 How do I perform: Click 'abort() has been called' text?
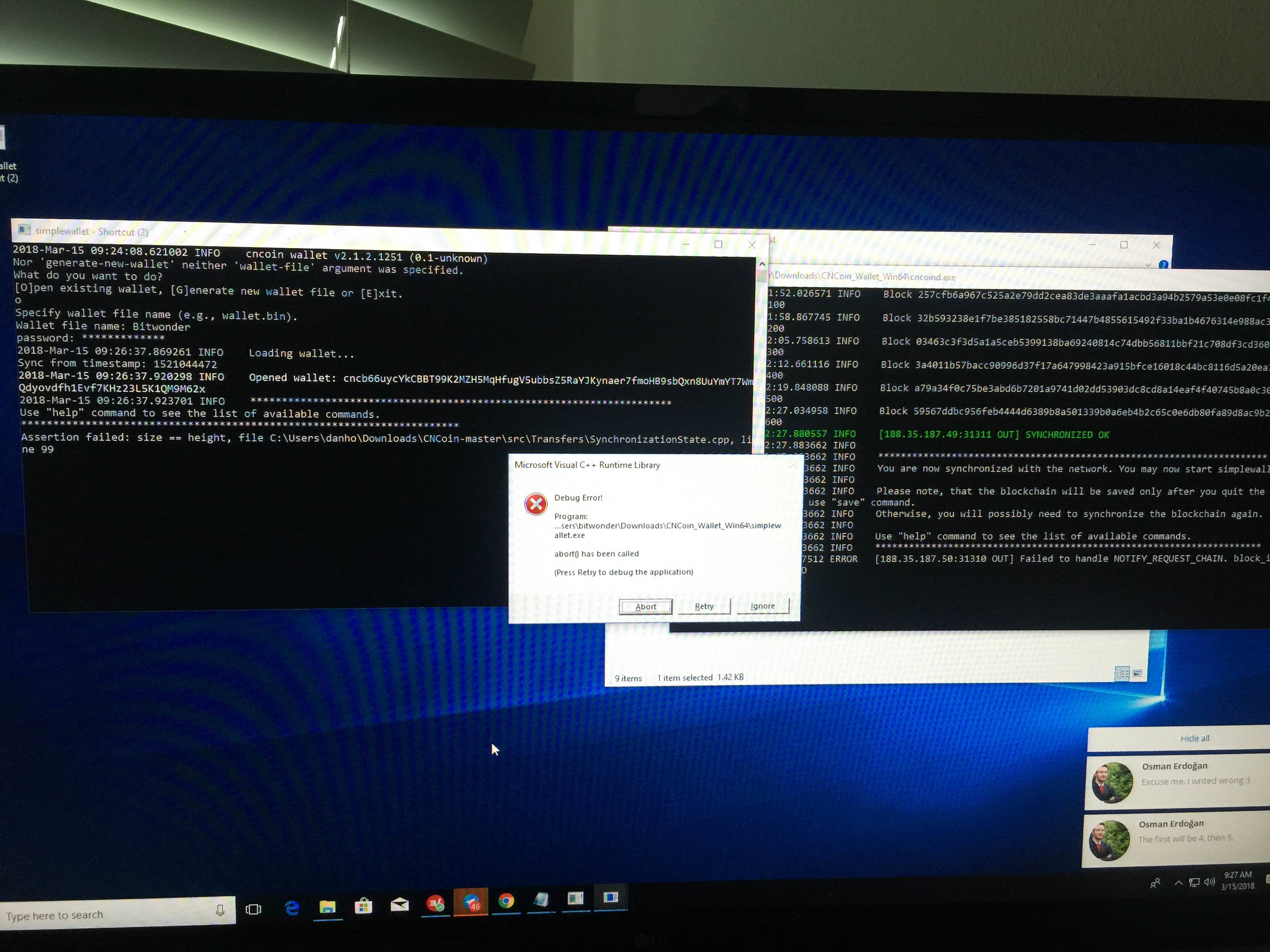tap(596, 554)
